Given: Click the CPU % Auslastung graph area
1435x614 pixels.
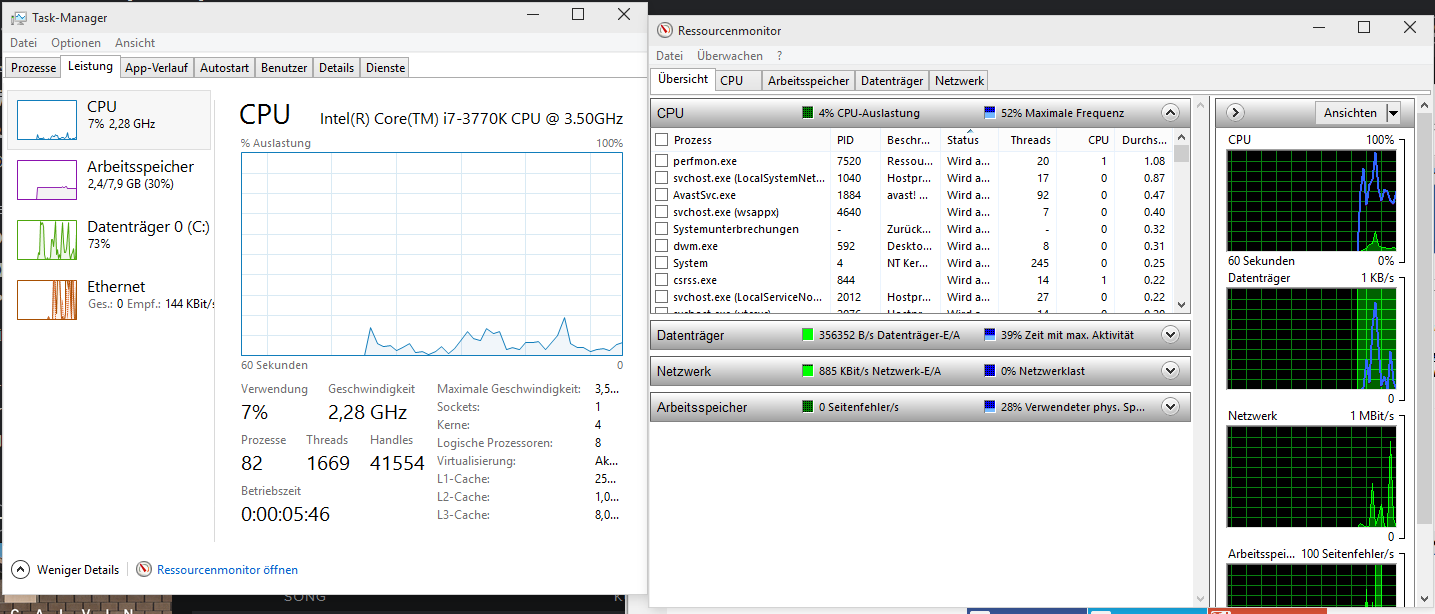Looking at the screenshot, I should 432,253.
